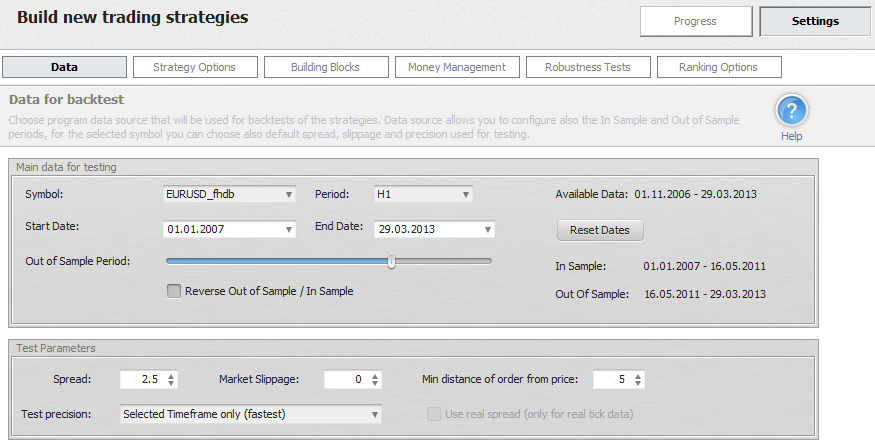
Task: Click the 'Build new trading strategies' title
Action: [133, 17]
